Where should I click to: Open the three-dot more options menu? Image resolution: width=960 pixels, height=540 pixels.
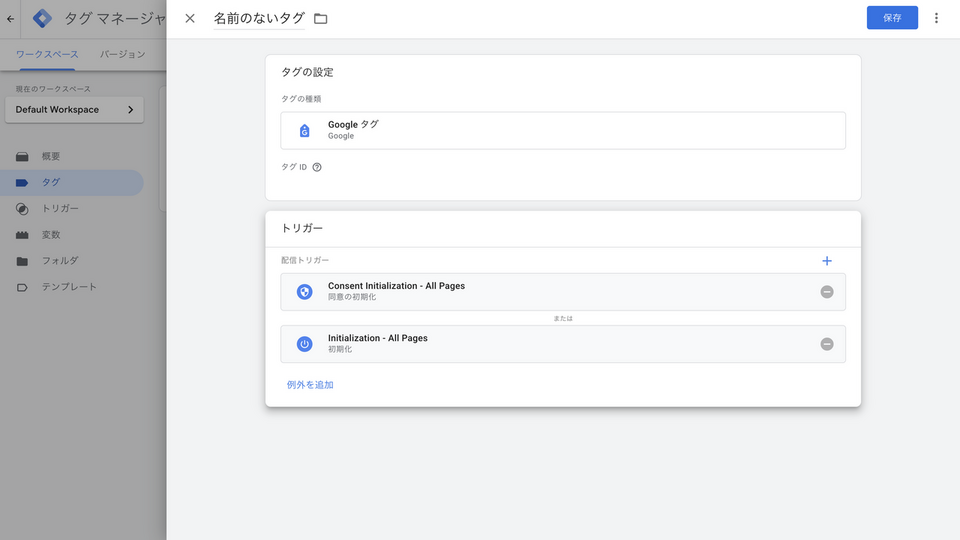[x=936, y=18]
